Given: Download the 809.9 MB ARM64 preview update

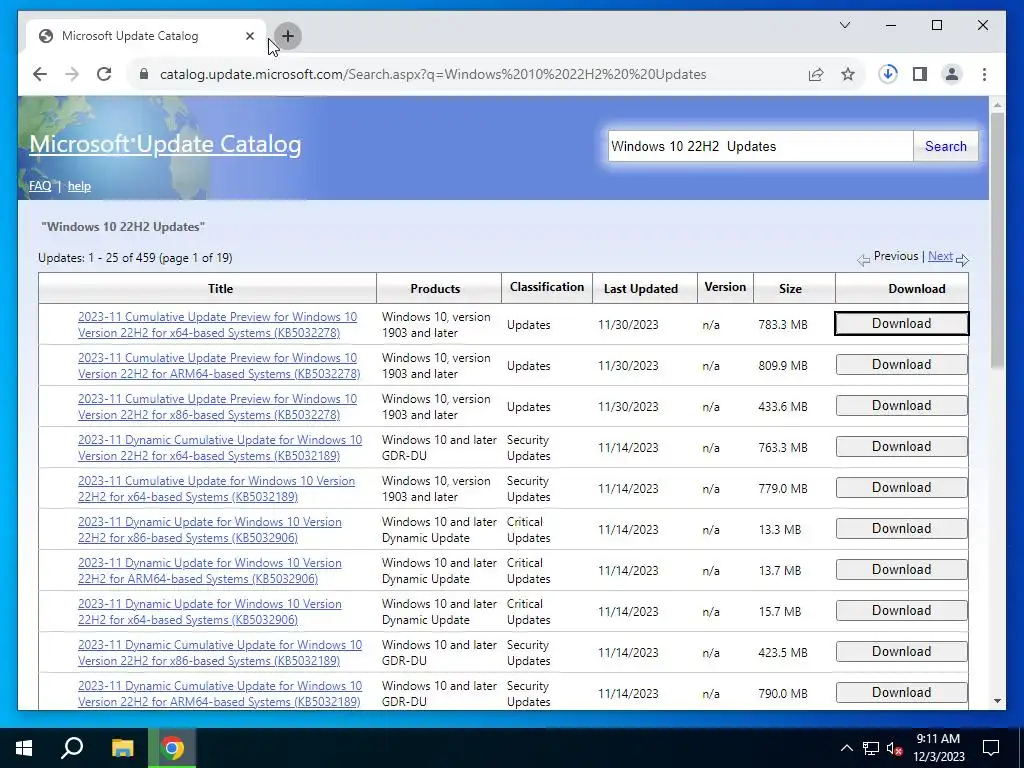Looking at the screenshot, I should point(901,364).
